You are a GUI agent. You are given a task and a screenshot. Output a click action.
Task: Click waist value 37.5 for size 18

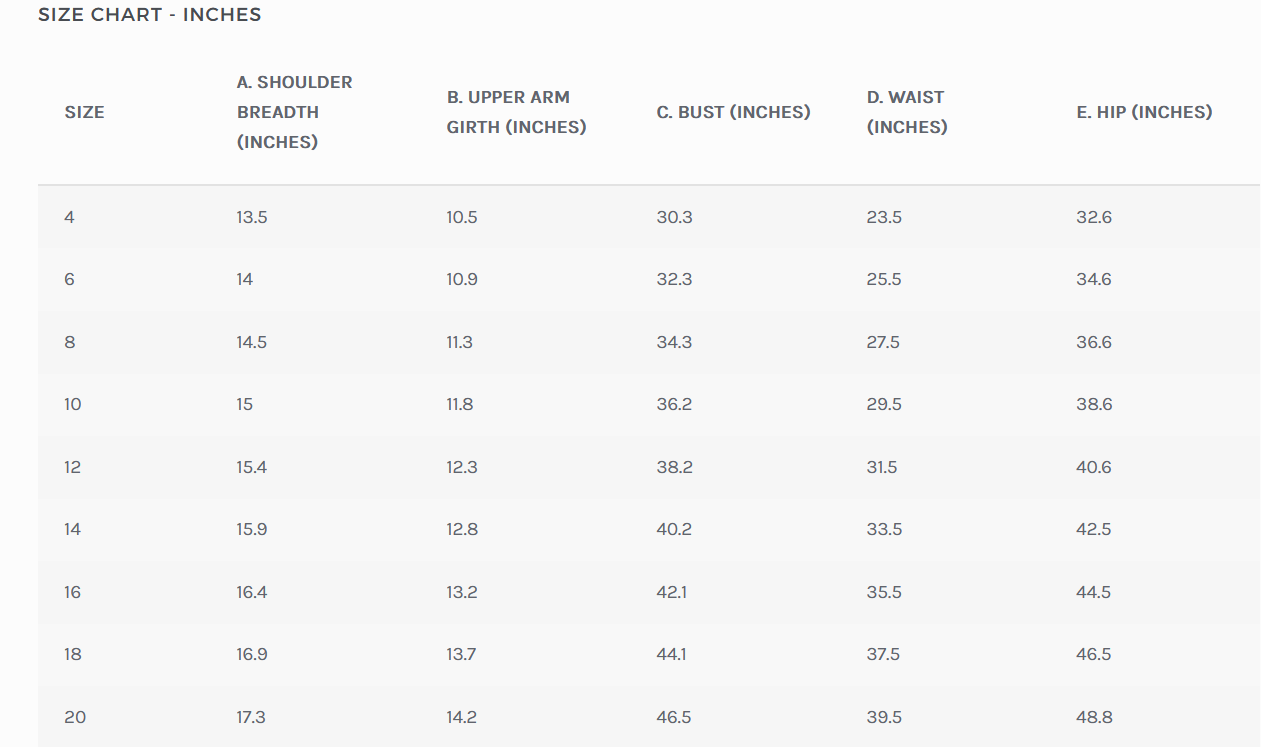(x=884, y=654)
